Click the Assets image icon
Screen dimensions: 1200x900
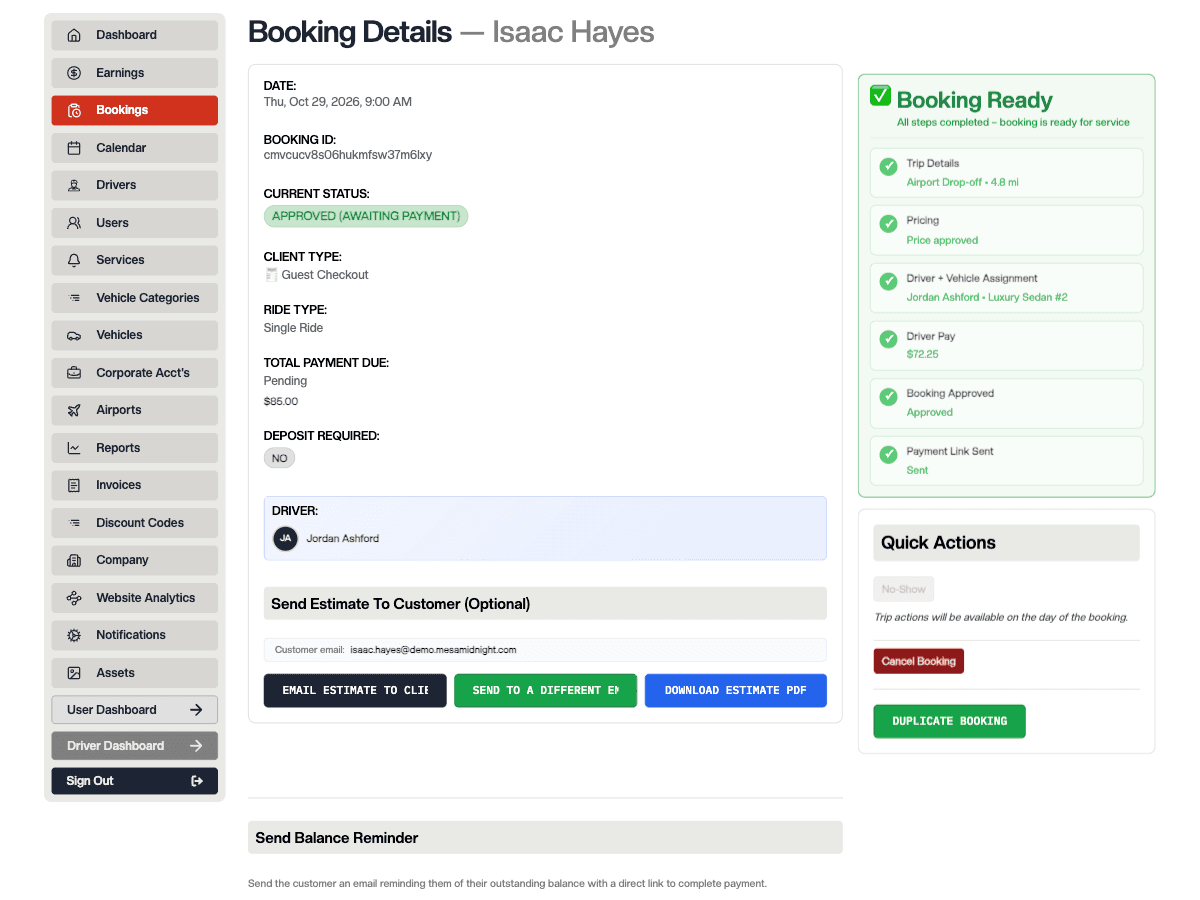[x=74, y=673]
